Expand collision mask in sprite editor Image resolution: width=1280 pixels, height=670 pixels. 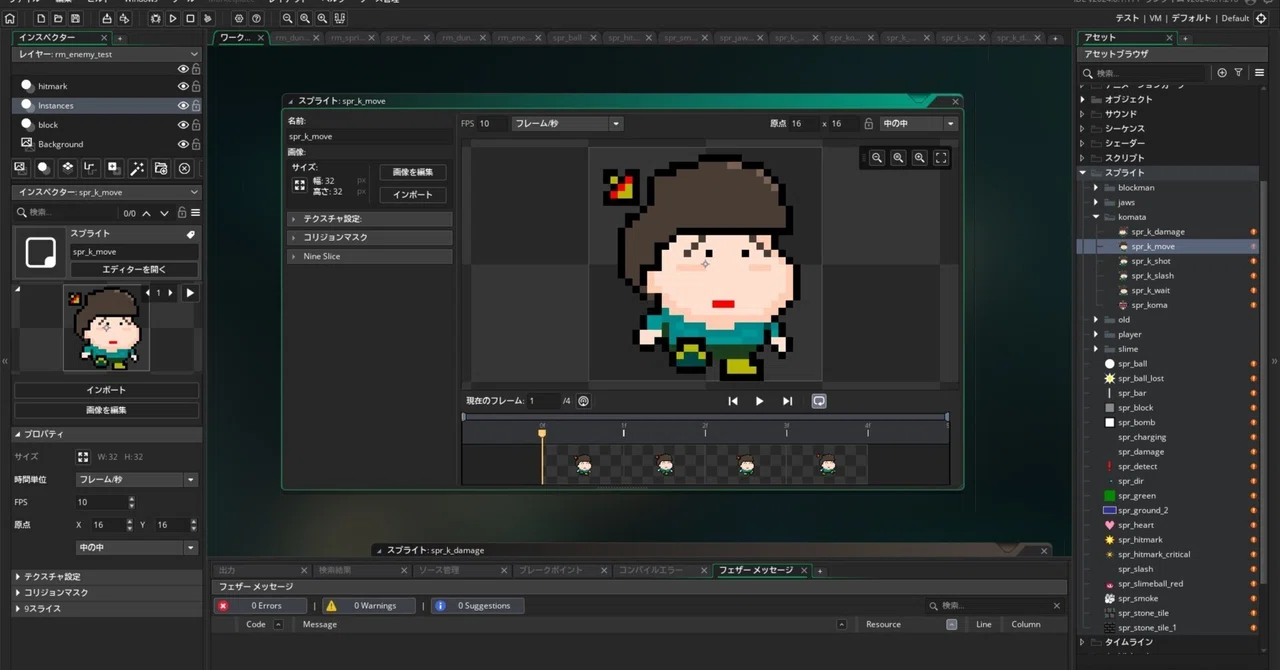click(x=369, y=237)
